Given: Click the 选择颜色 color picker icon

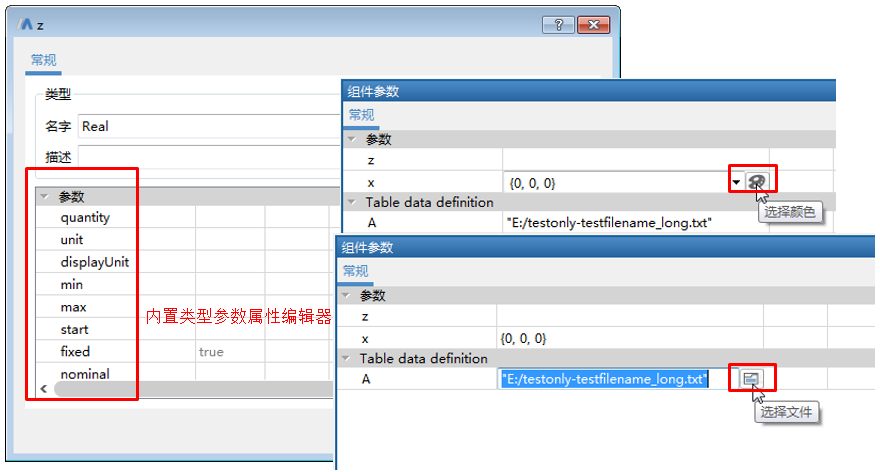Looking at the screenshot, I should (759, 182).
